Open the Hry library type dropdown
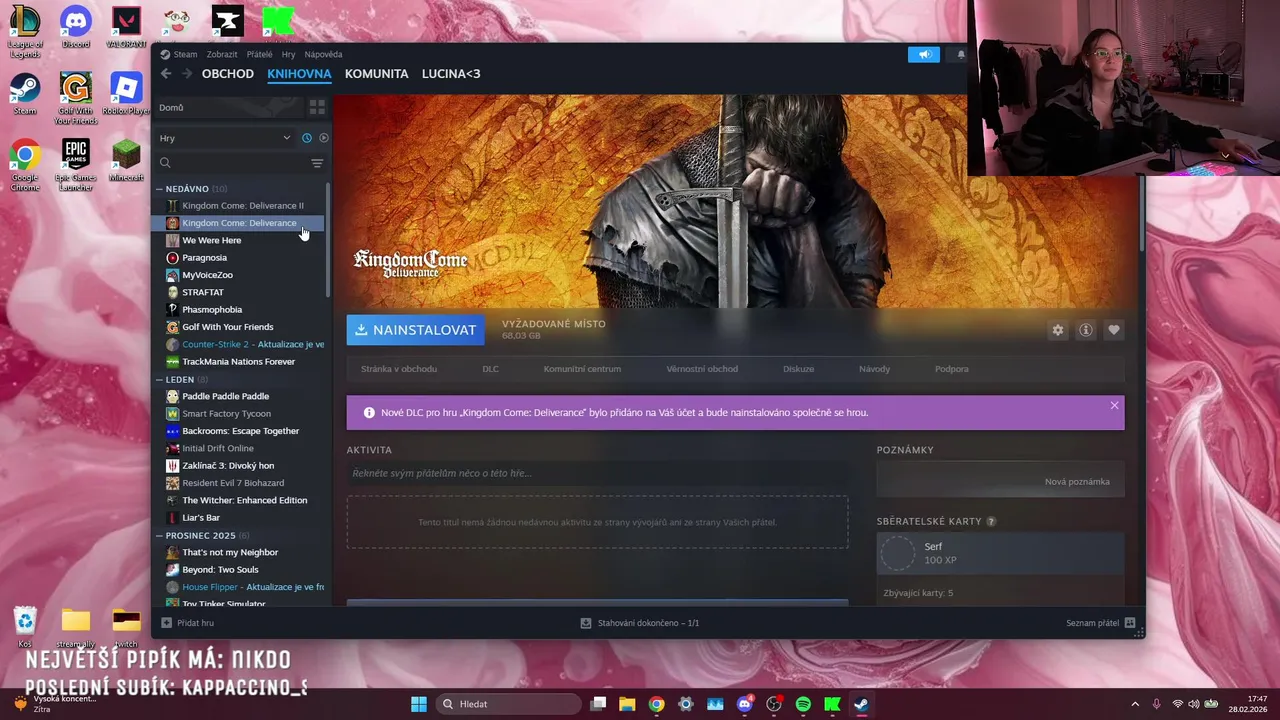The width and height of the screenshot is (1280, 720). 225,138
